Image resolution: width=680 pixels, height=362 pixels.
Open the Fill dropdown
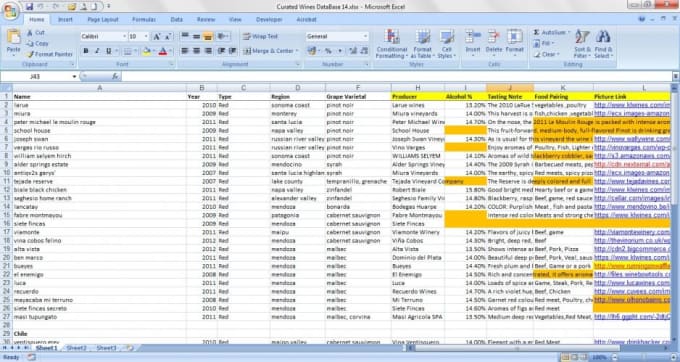pos(553,43)
